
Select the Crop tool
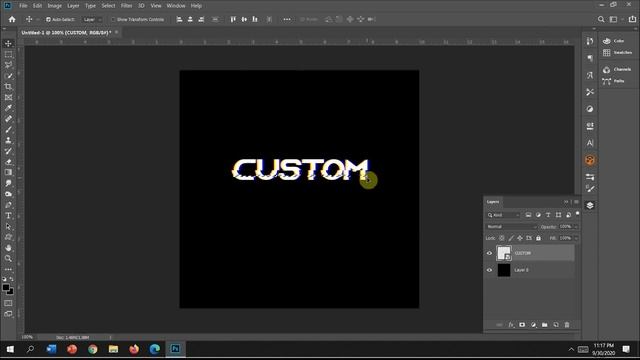click(8, 87)
